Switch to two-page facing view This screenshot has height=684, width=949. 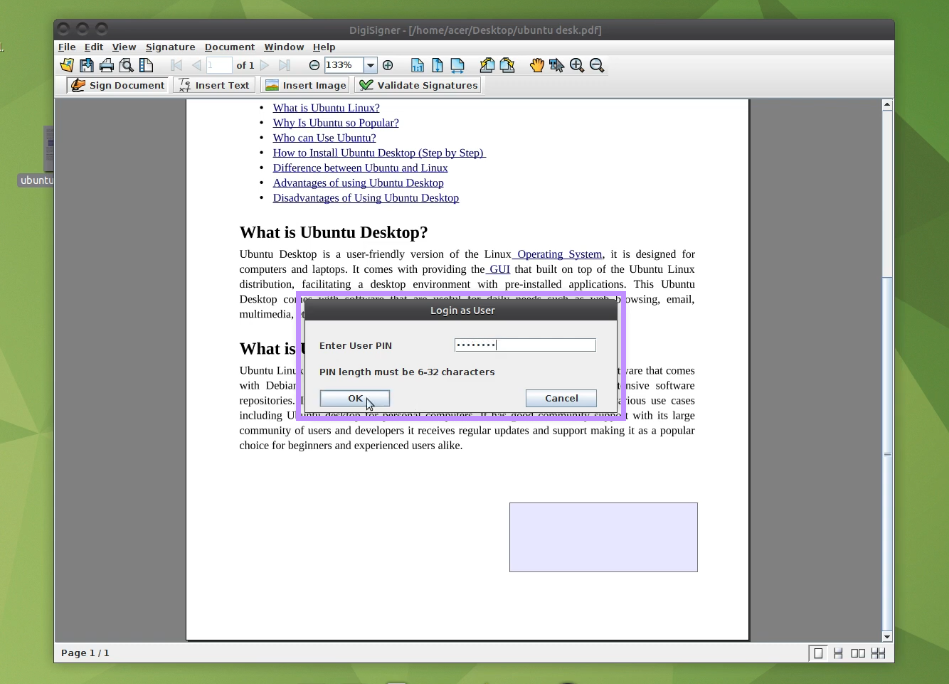[x=857, y=653]
